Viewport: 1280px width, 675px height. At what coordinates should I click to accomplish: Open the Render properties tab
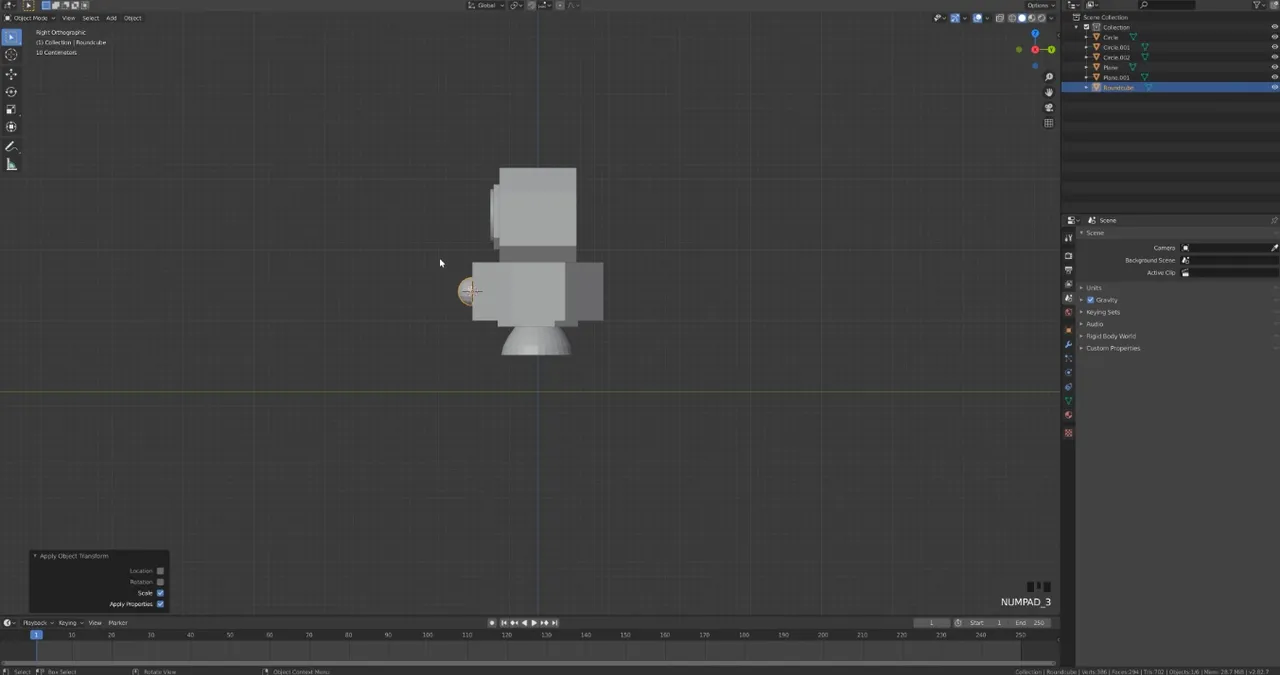point(1068,256)
